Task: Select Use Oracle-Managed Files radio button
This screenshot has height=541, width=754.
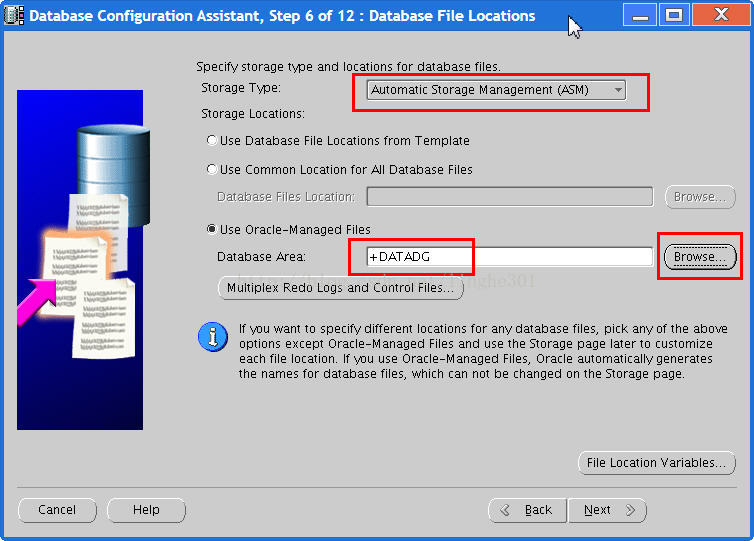Action: 212,229
